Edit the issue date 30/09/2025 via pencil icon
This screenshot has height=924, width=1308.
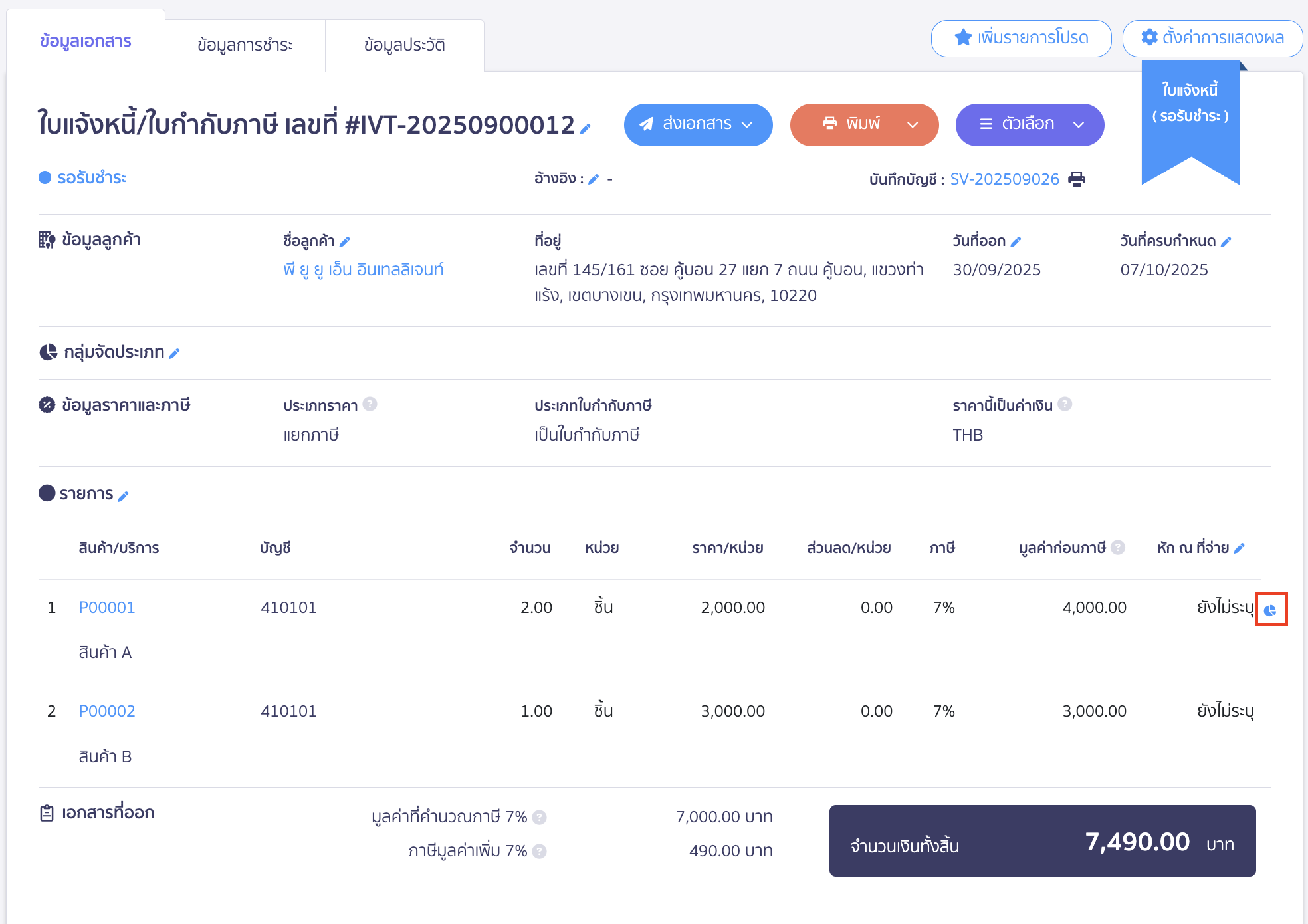1016,241
